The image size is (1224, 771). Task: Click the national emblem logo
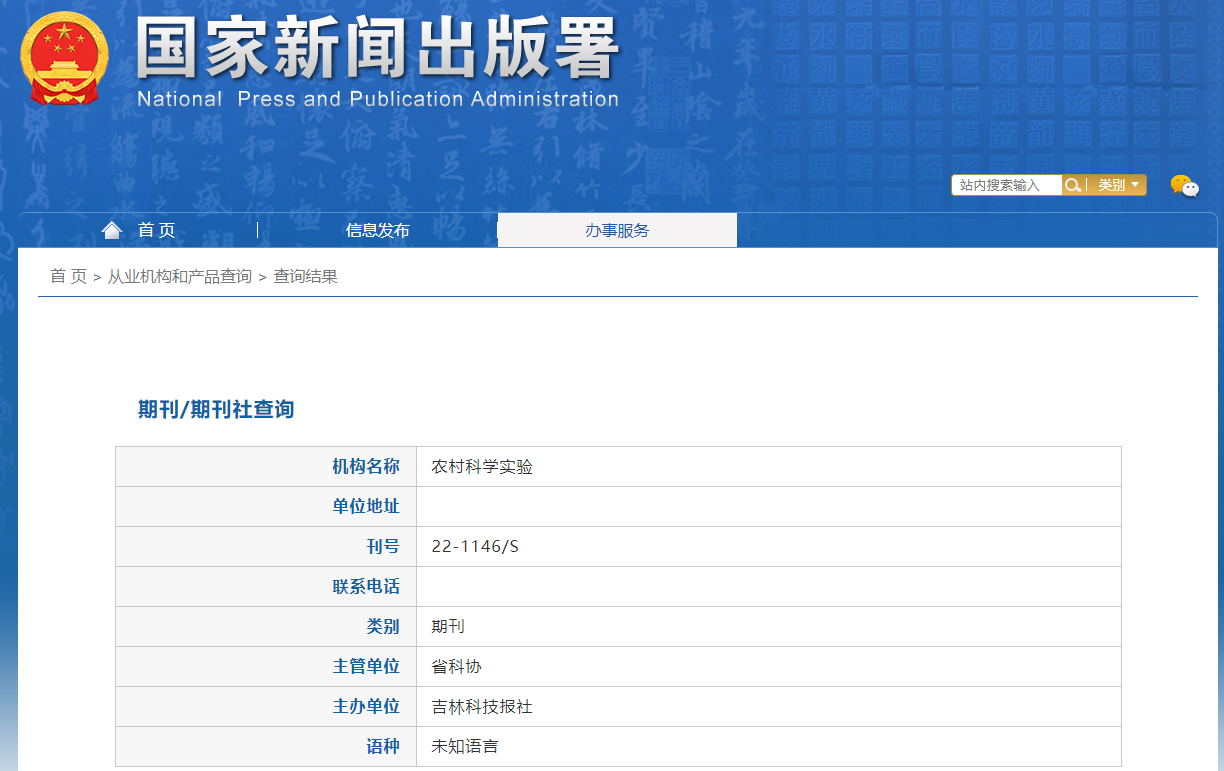[63, 58]
